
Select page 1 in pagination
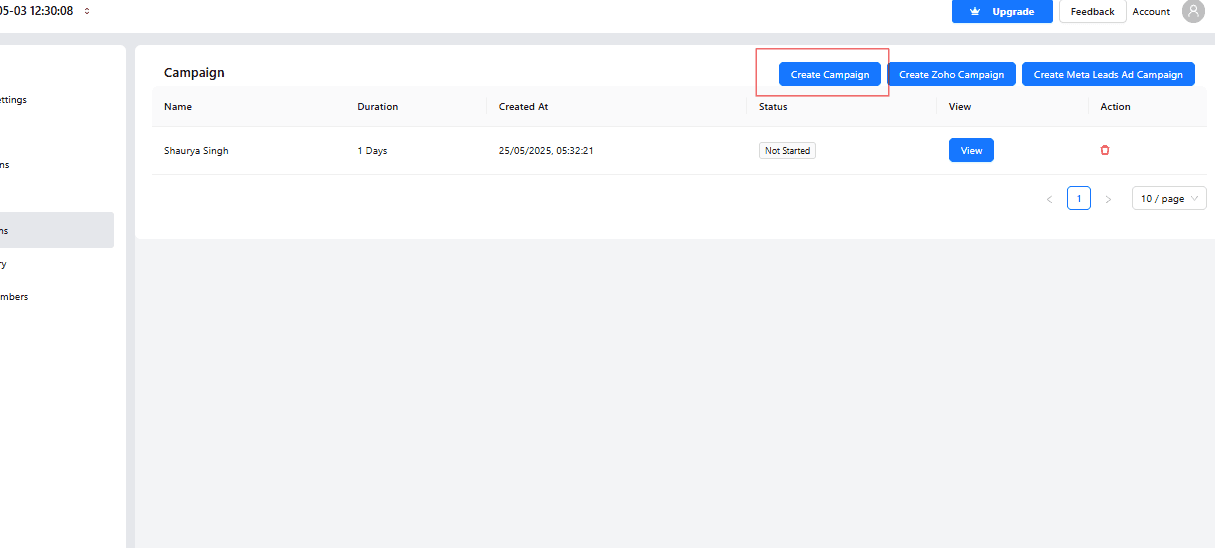point(1078,199)
